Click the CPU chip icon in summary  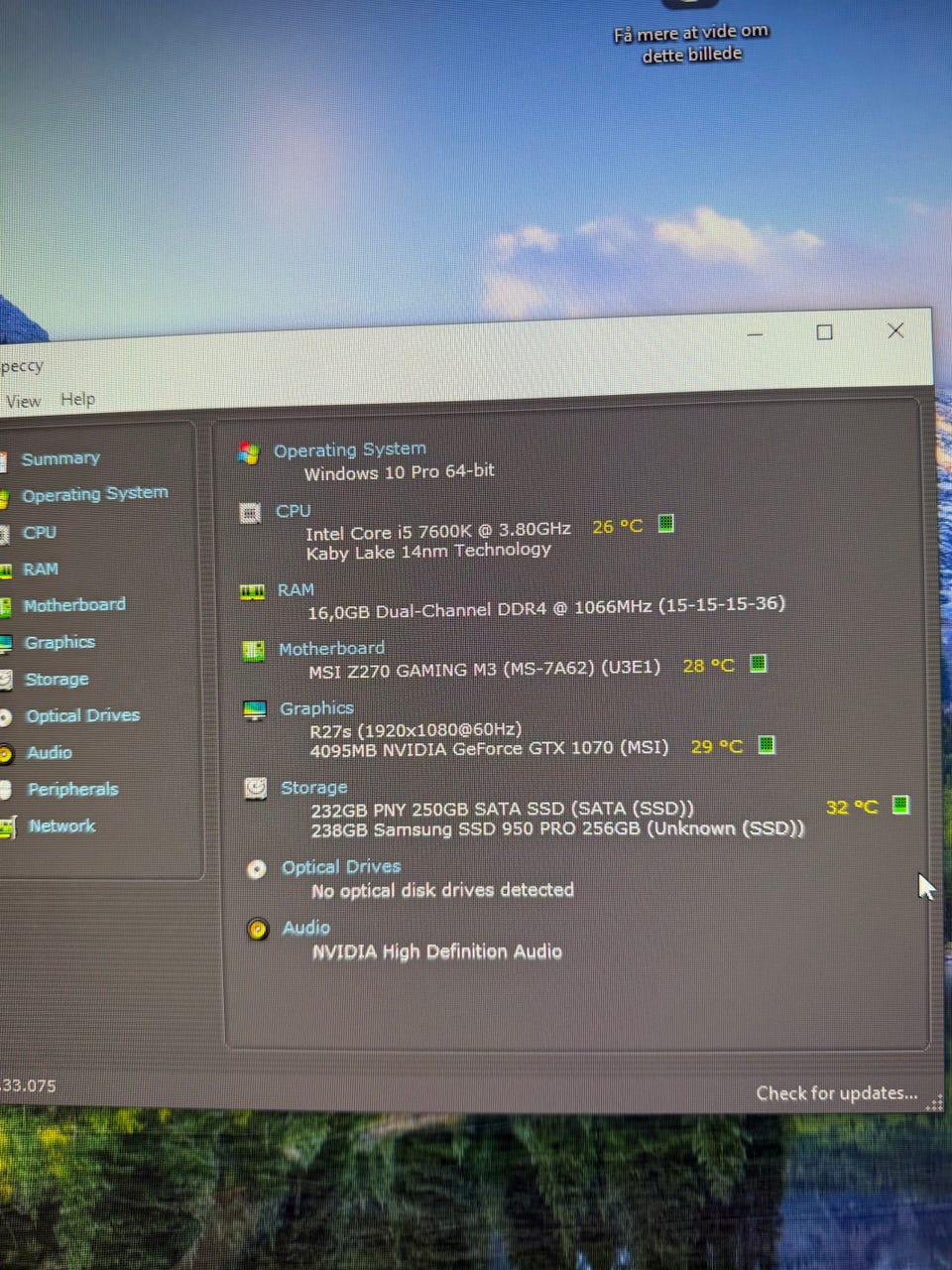(250, 513)
